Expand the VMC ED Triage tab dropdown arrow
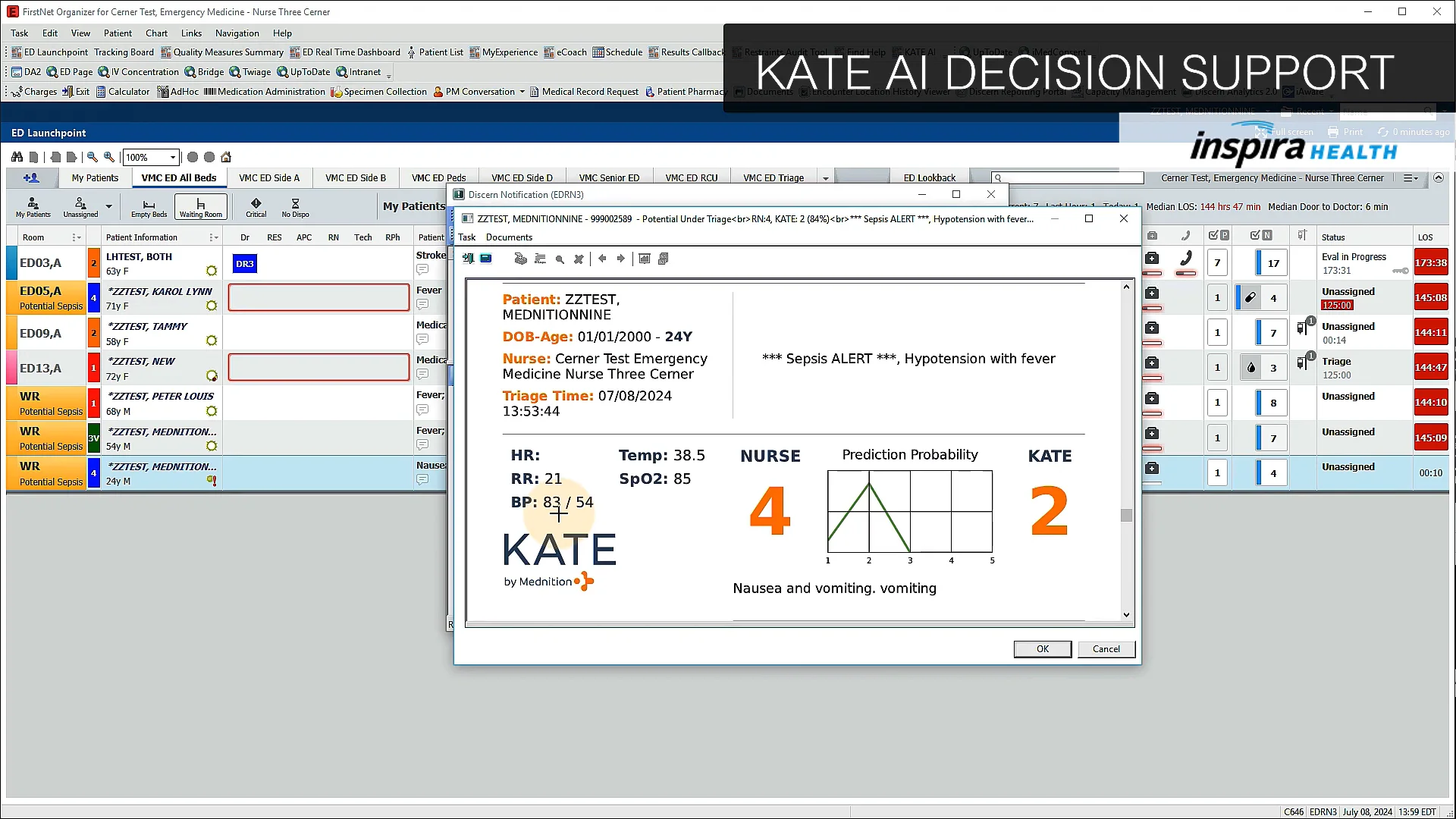The height and width of the screenshot is (819, 1456). point(826,177)
